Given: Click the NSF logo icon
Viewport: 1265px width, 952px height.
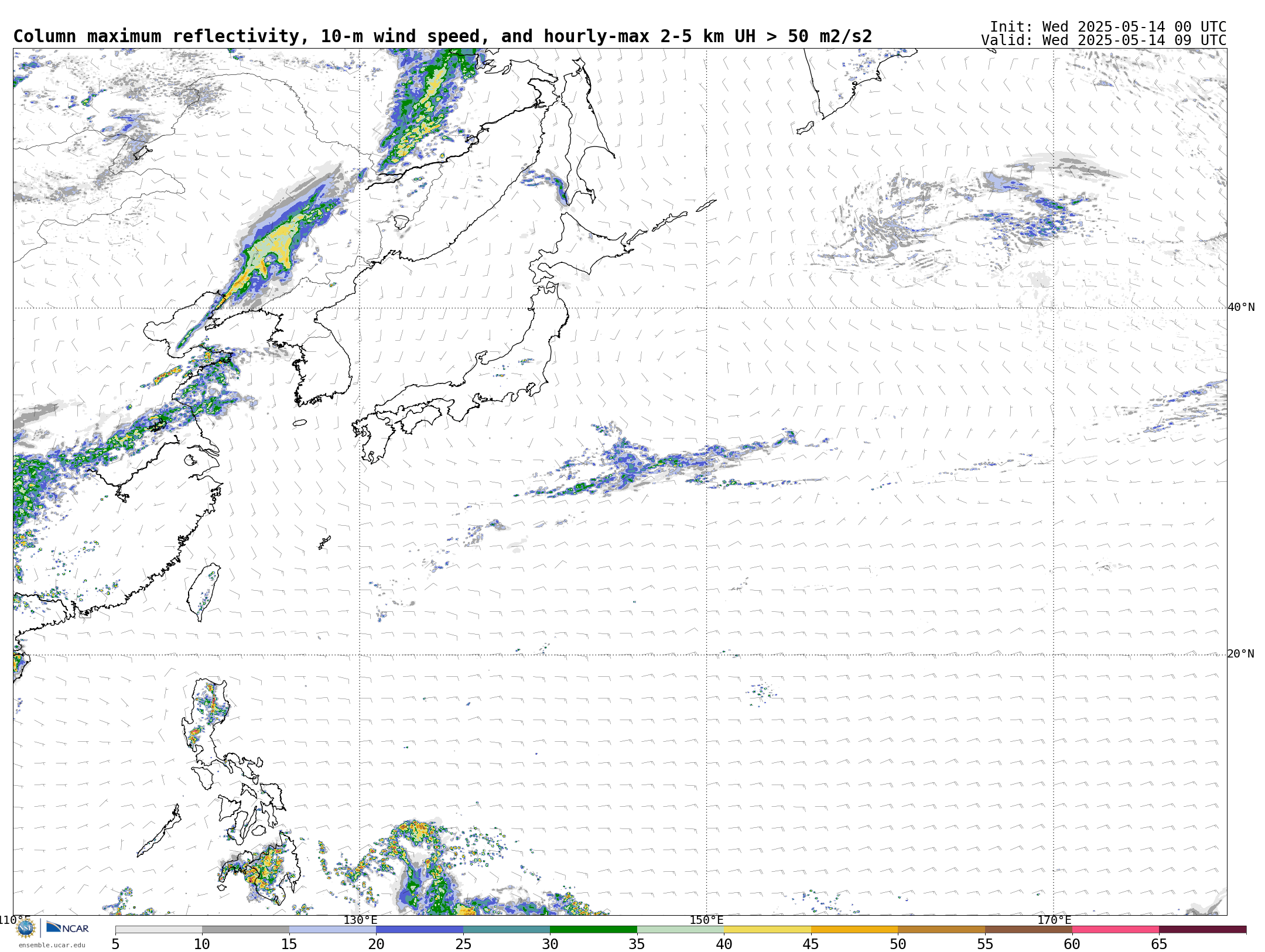Looking at the screenshot, I should click(x=26, y=929).
